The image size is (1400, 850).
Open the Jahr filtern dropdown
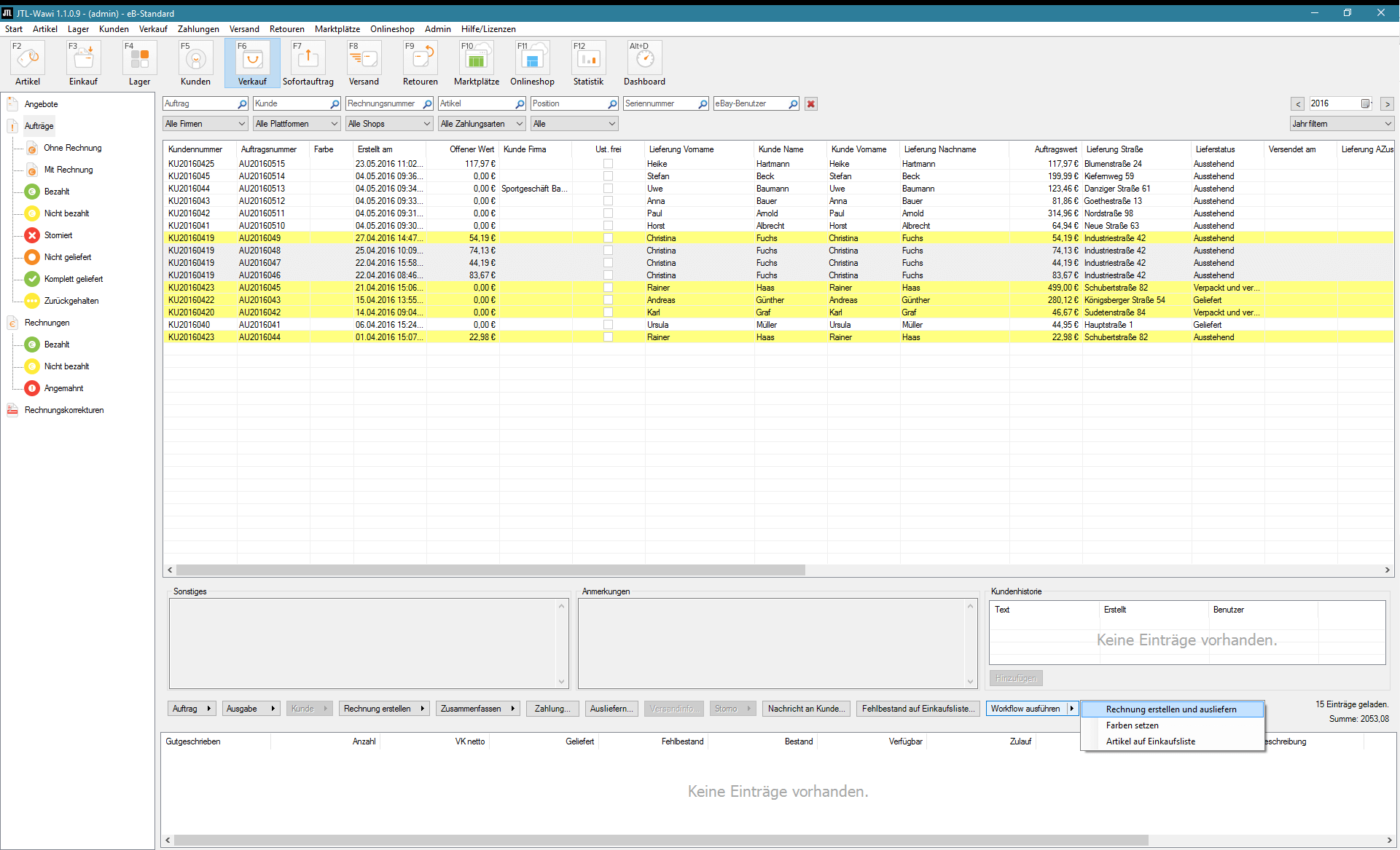click(x=1341, y=123)
